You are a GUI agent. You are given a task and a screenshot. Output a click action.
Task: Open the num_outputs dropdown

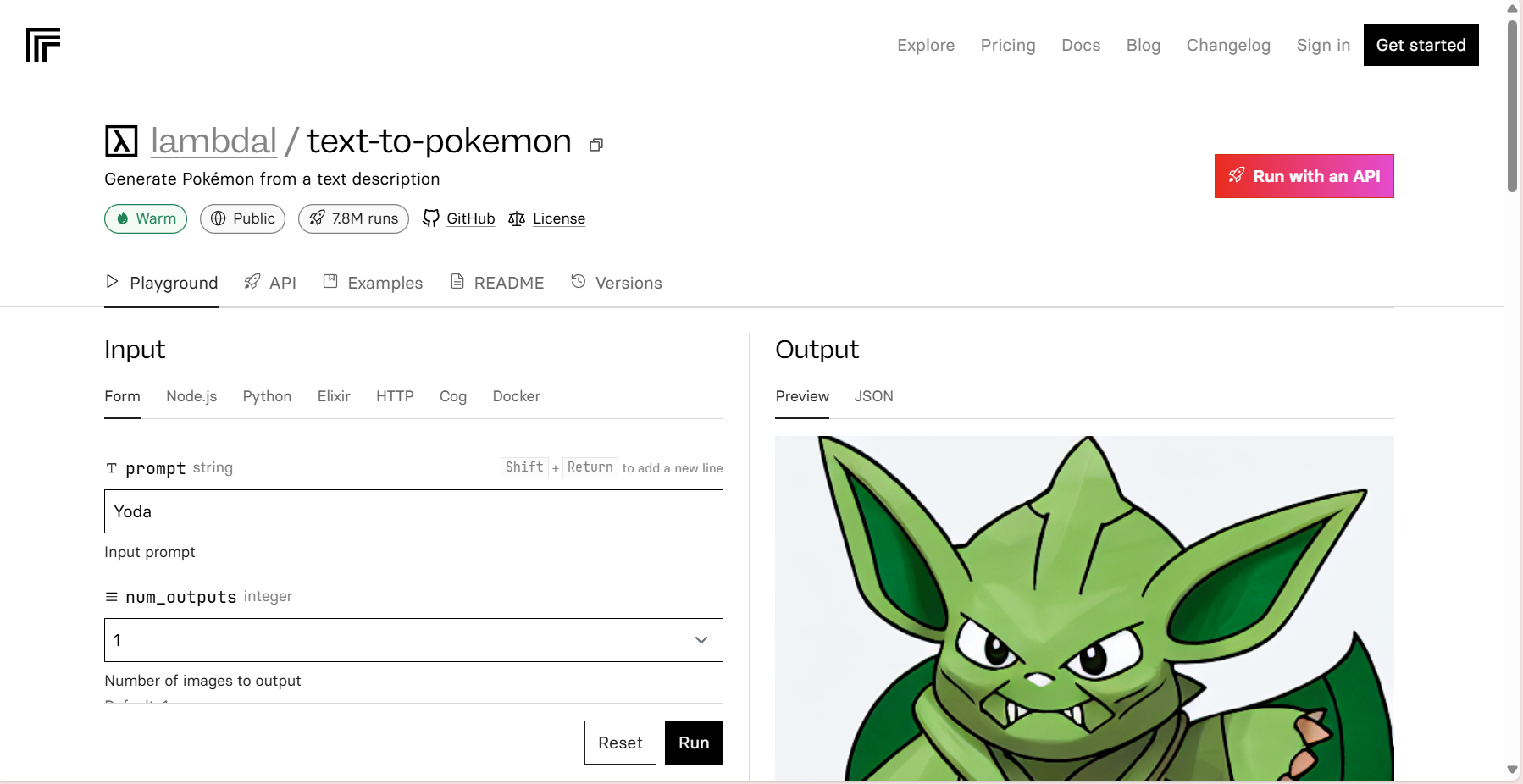point(413,640)
